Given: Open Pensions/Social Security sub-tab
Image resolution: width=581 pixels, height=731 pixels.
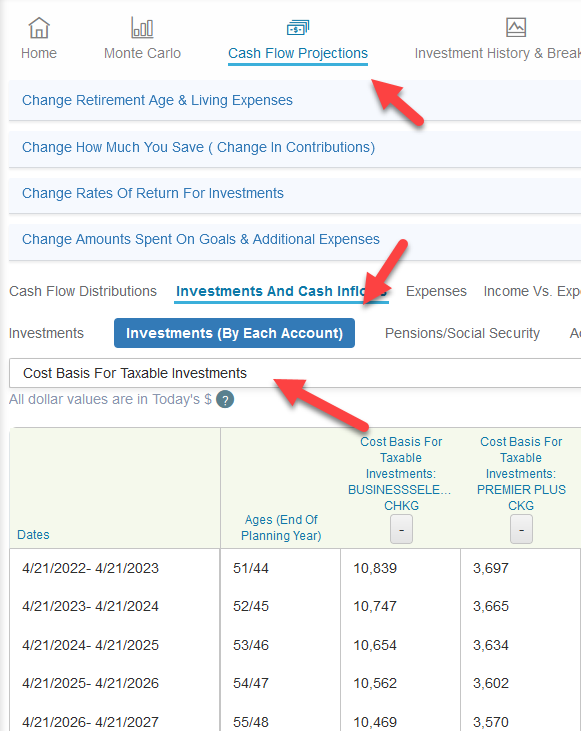Looking at the screenshot, I should pos(462,333).
